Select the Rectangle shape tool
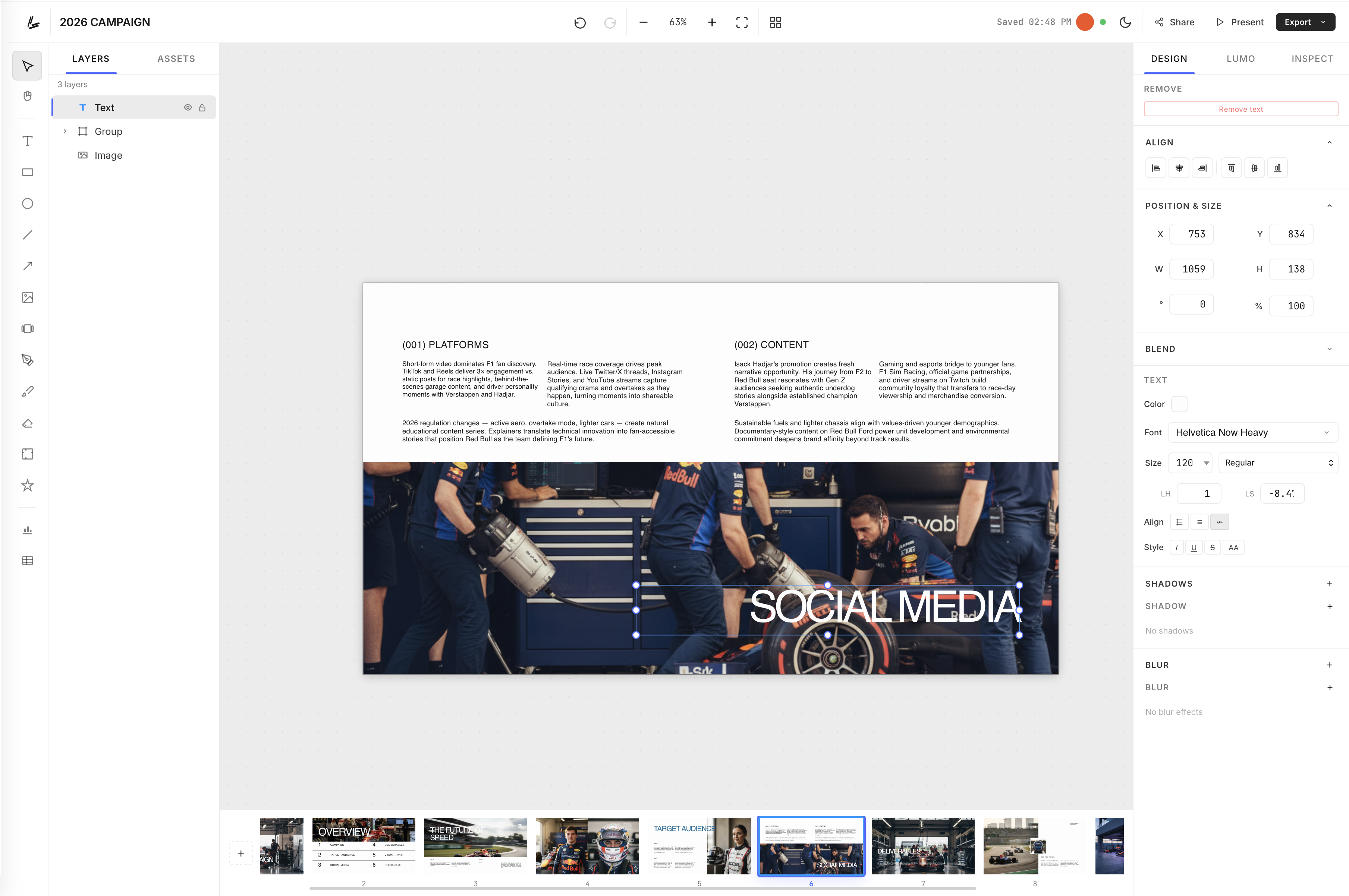 click(x=28, y=173)
